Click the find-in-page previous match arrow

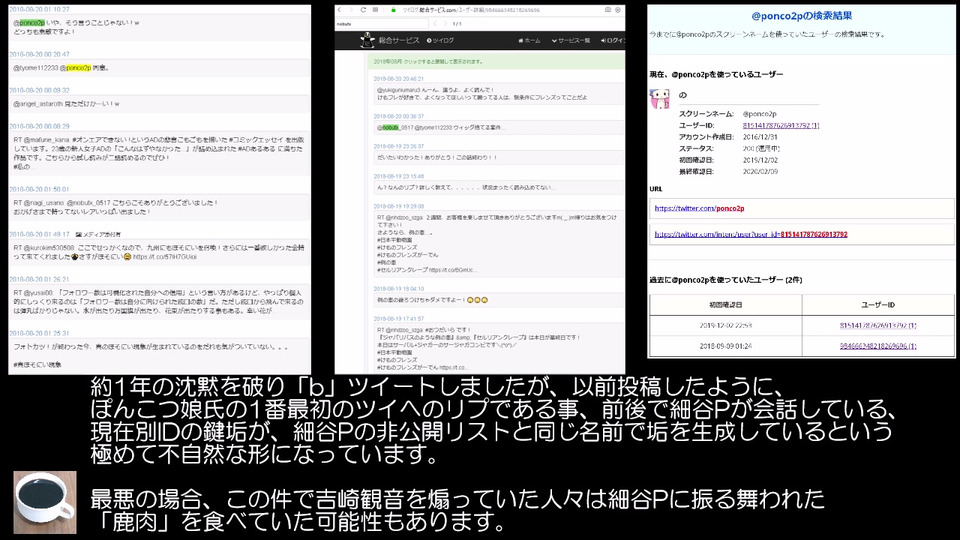(x=435, y=23)
